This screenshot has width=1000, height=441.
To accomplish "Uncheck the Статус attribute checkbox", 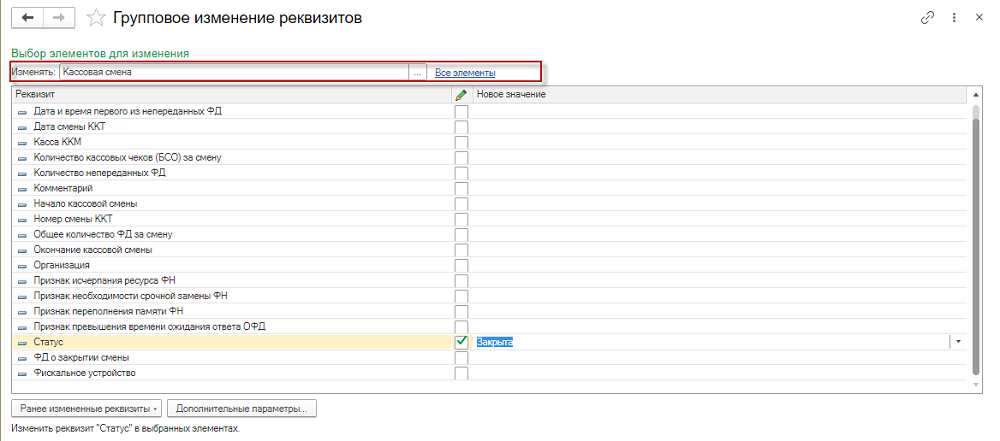I will pyautogui.click(x=462, y=342).
